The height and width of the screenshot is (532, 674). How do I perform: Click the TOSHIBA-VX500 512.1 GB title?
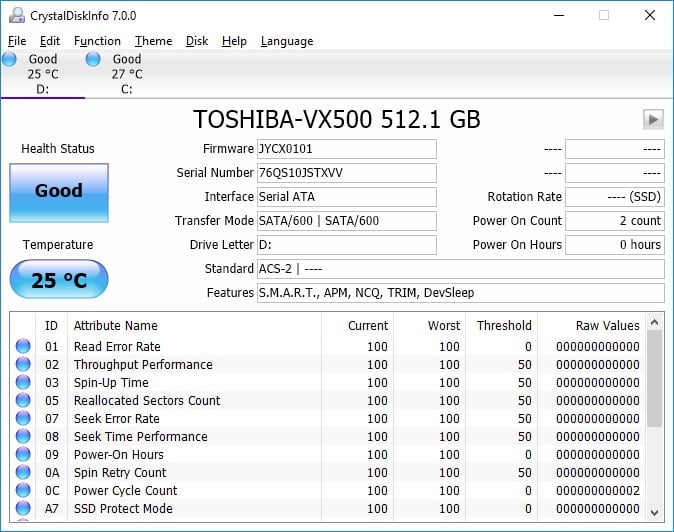(x=337, y=119)
